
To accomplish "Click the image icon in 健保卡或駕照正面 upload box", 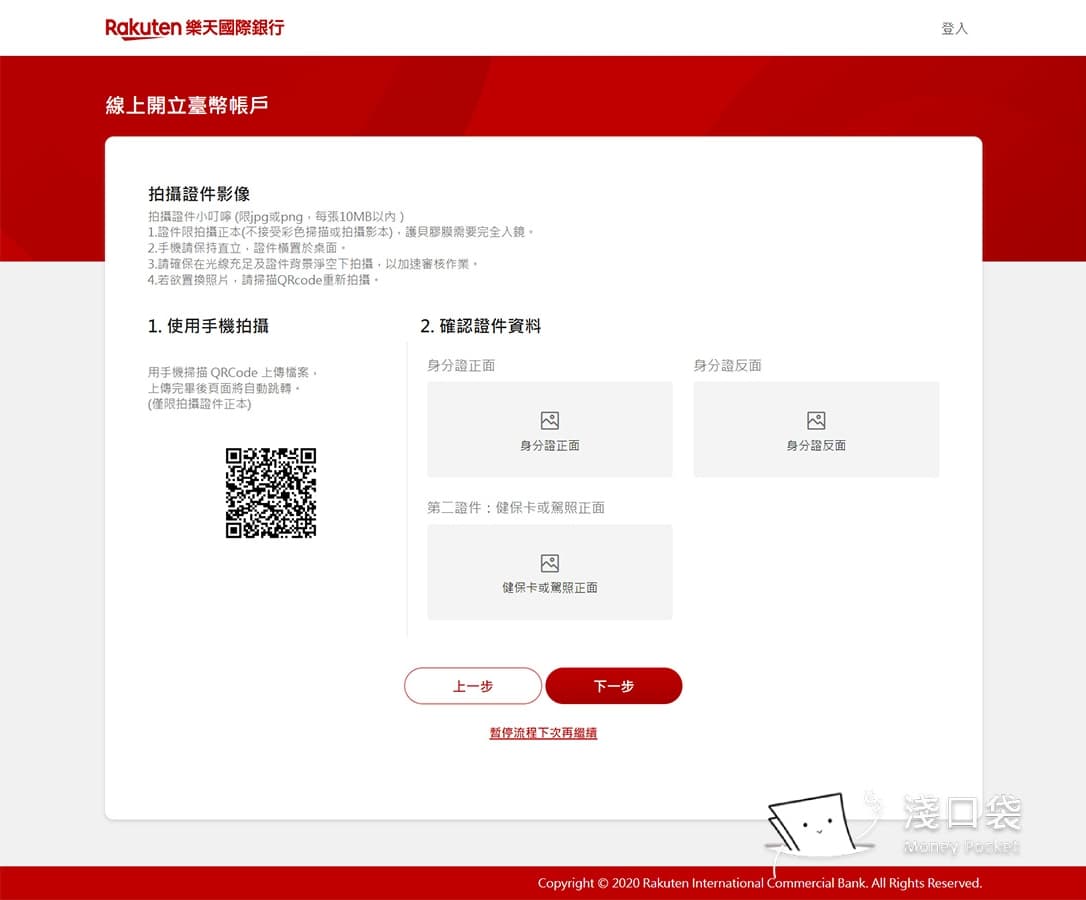I will 549,563.
